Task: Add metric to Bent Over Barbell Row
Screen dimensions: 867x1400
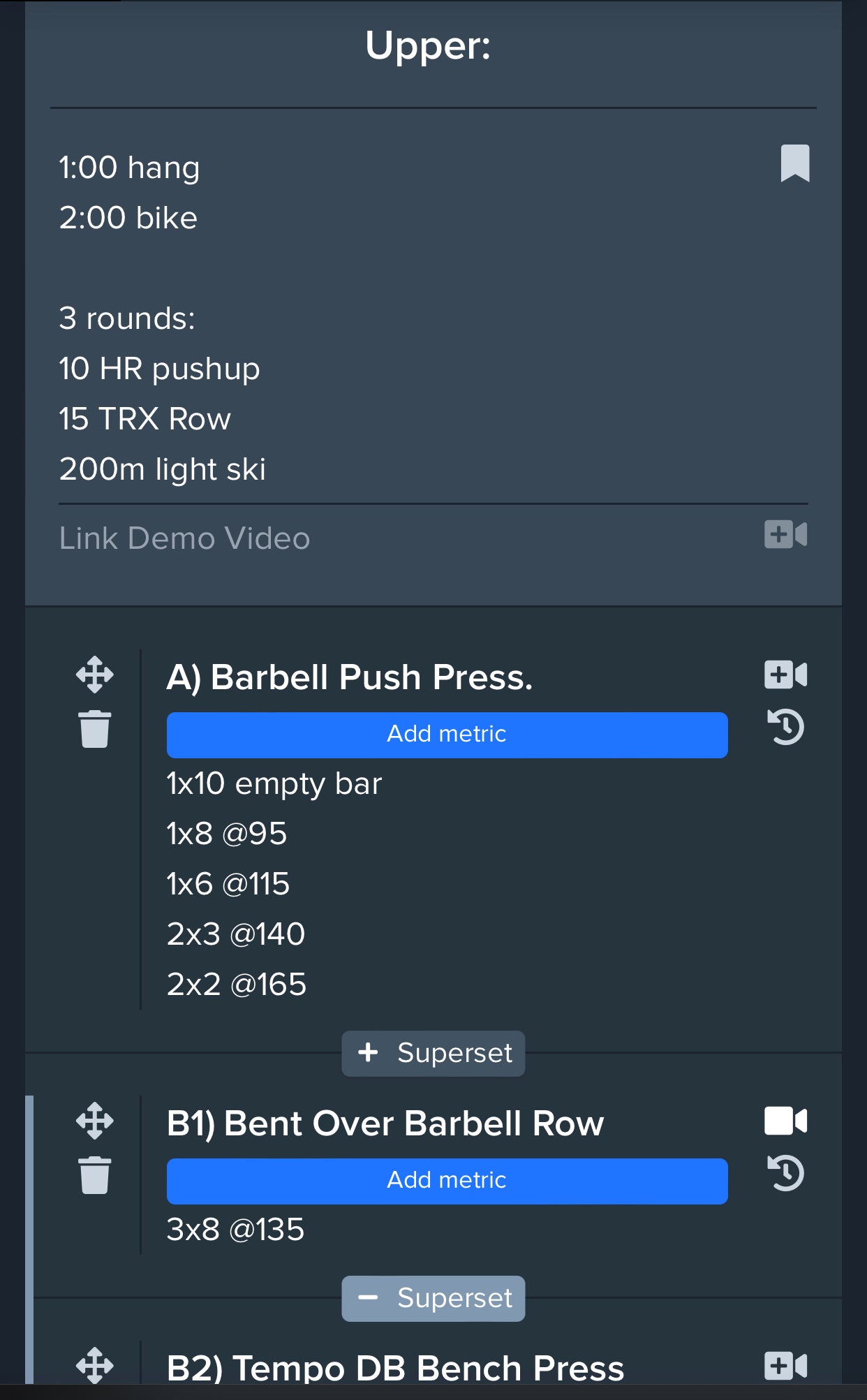Action: tap(447, 1181)
